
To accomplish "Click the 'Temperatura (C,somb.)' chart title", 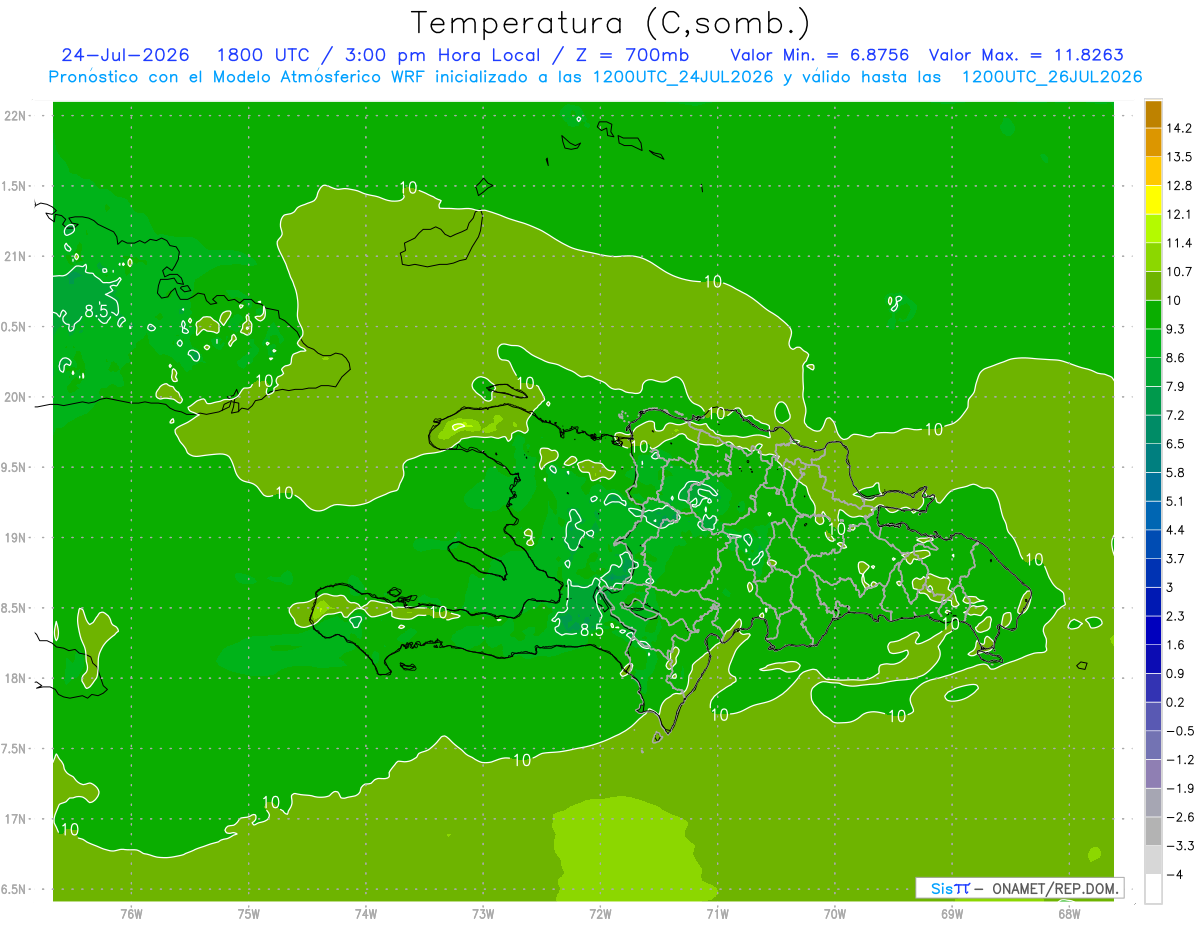I will (x=610, y=23).
